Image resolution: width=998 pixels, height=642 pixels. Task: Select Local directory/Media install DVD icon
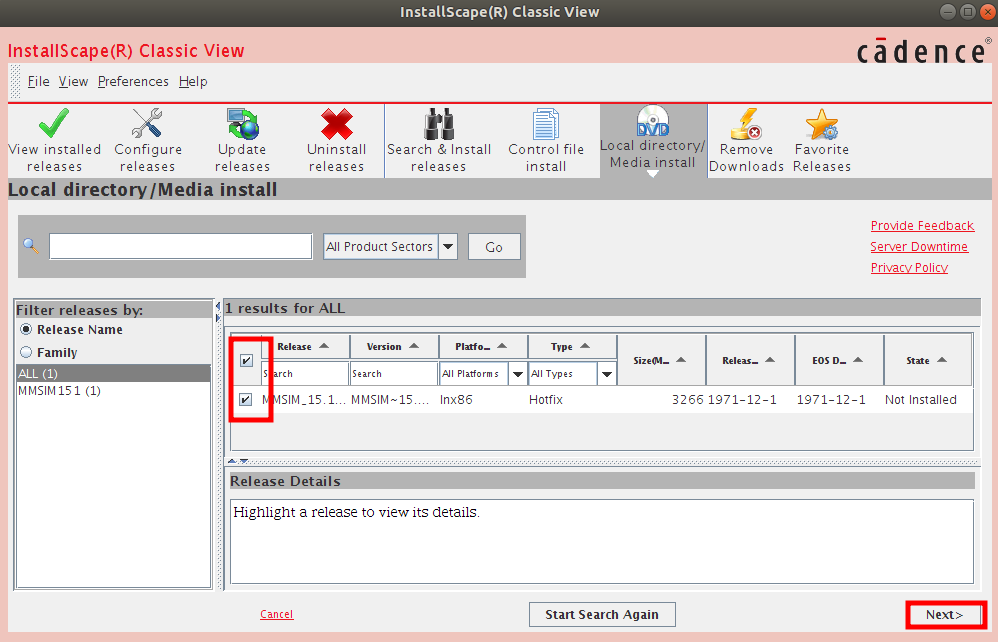click(x=653, y=121)
